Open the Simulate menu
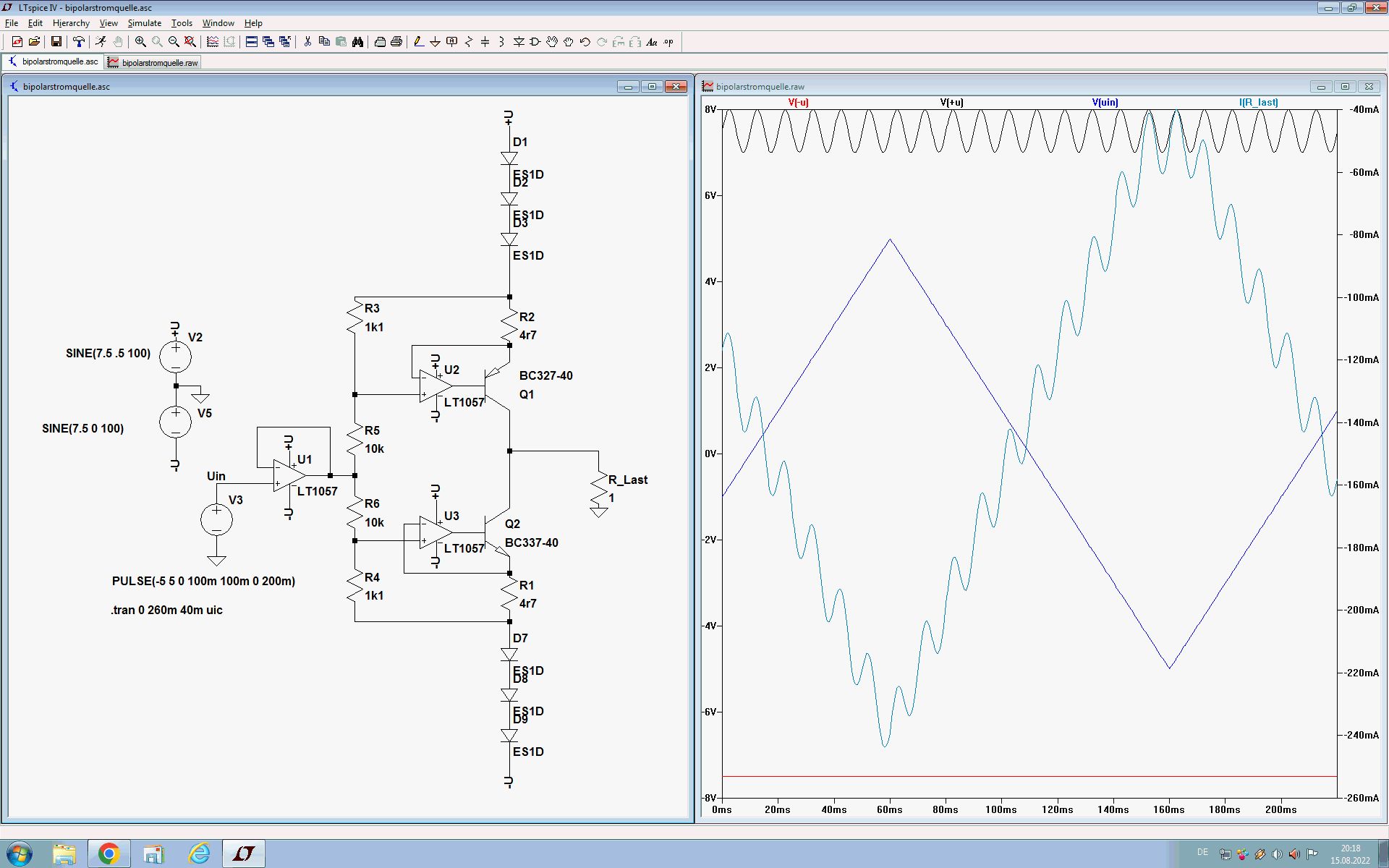The height and width of the screenshot is (868, 1389). tap(144, 23)
